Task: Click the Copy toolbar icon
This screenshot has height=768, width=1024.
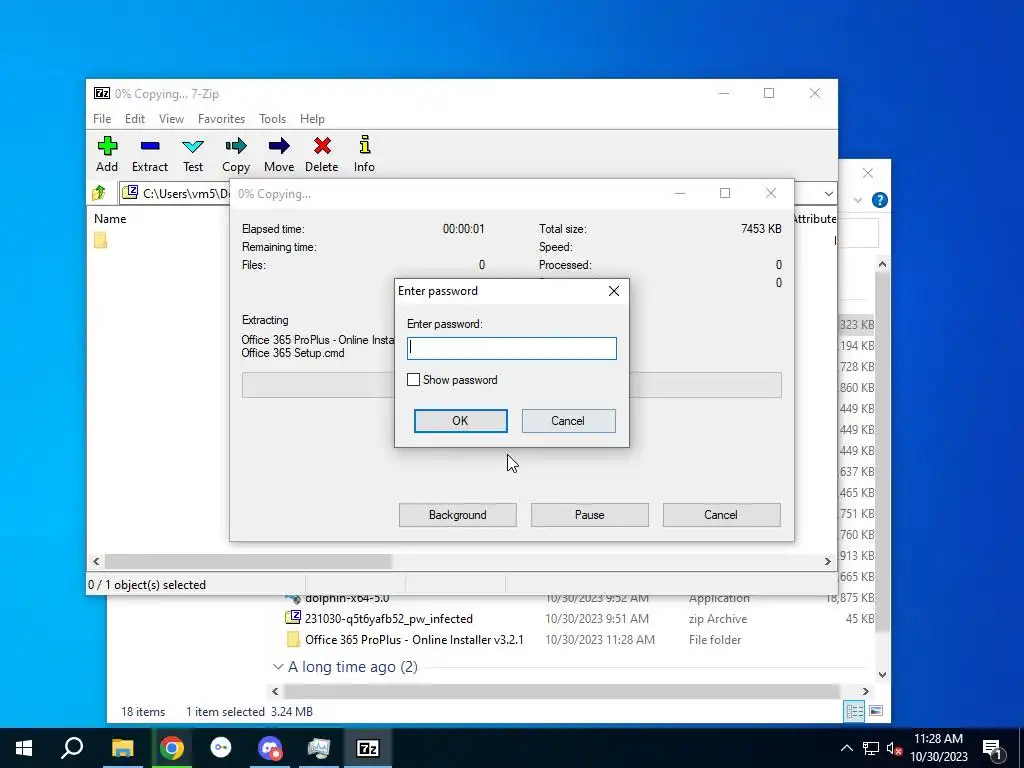Action: 236,154
